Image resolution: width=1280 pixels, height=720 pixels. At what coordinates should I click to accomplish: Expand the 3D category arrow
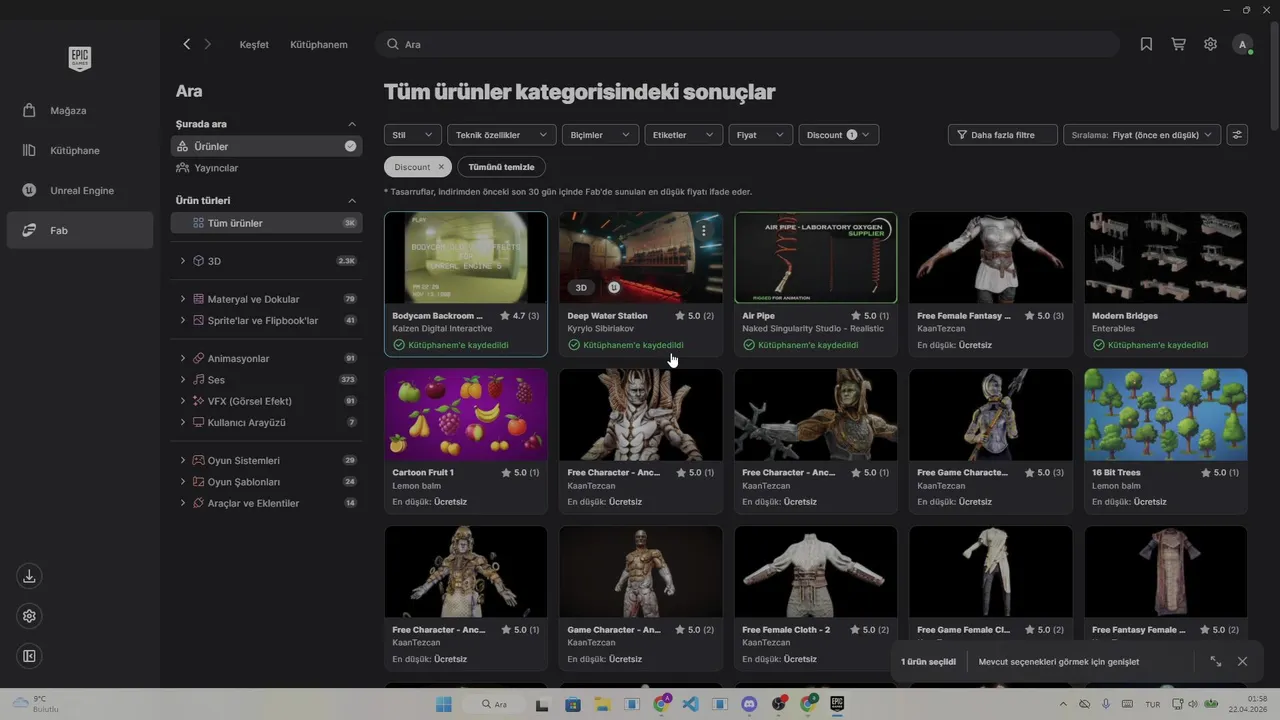coord(183,261)
